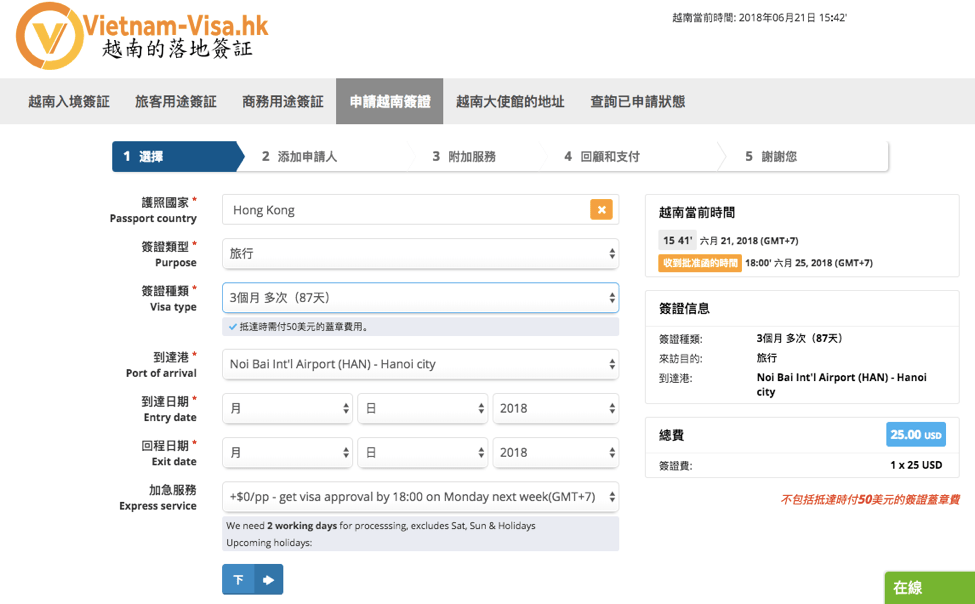The width and height of the screenshot is (975, 604).
Task: Open the 越南大使館的地址 link
Action: pos(510,102)
